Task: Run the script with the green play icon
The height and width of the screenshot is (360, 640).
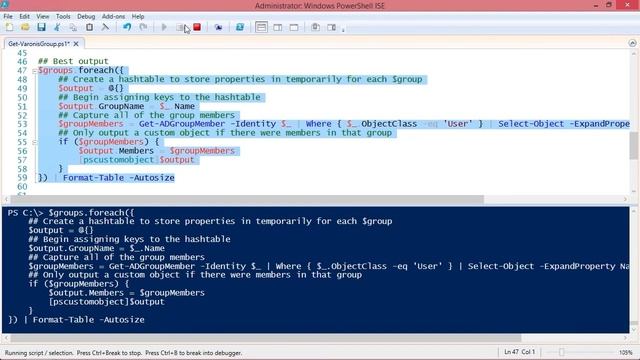Action: tap(164, 27)
